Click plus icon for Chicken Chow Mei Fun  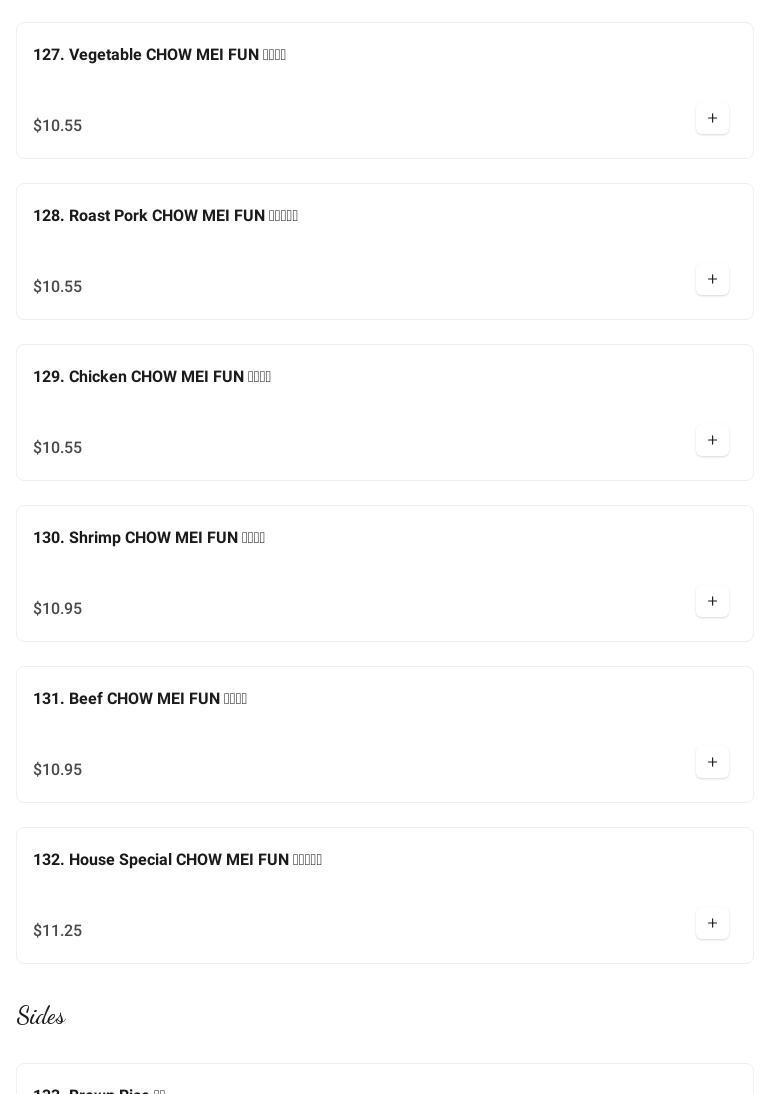click(x=712, y=441)
